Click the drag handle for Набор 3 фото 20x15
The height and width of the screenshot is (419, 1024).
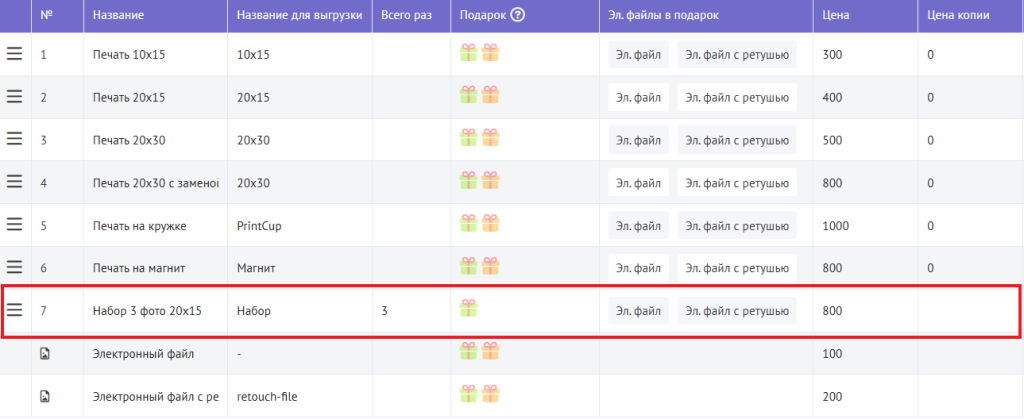pyautogui.click(x=15, y=311)
